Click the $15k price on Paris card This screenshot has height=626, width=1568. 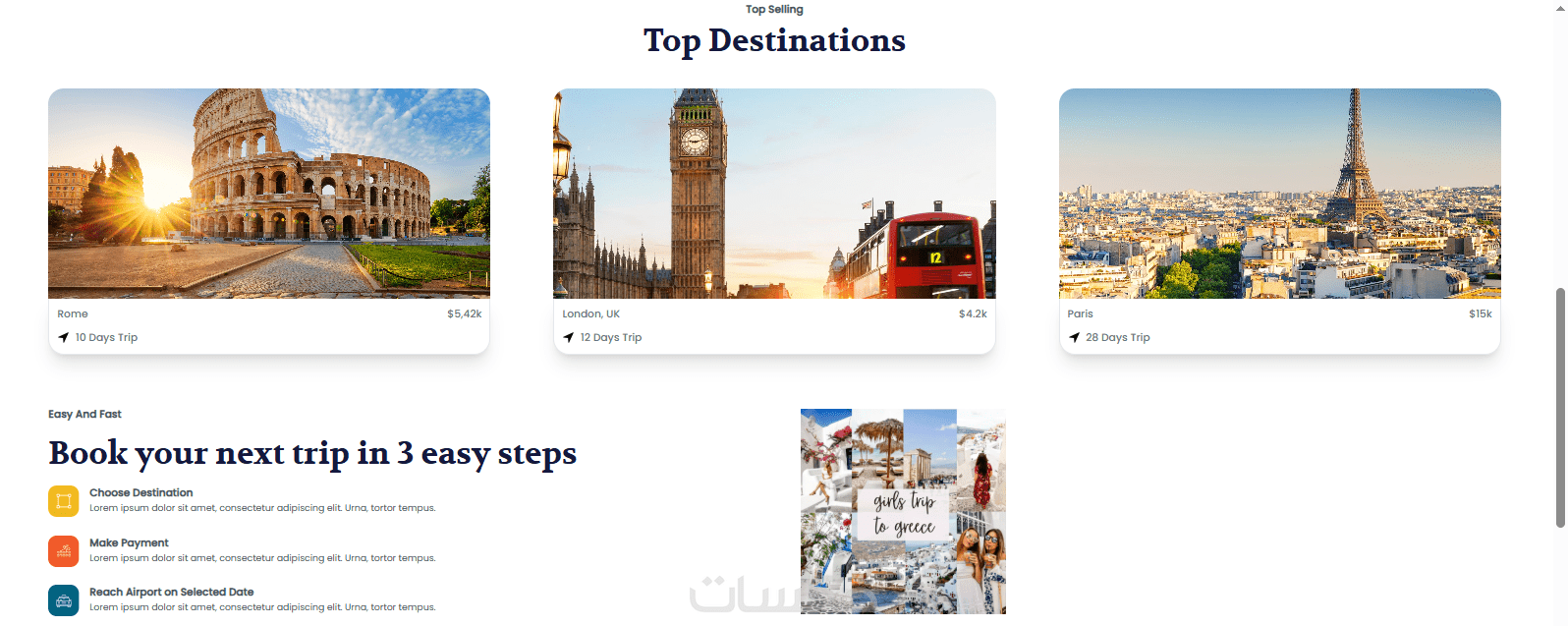[x=1481, y=314]
